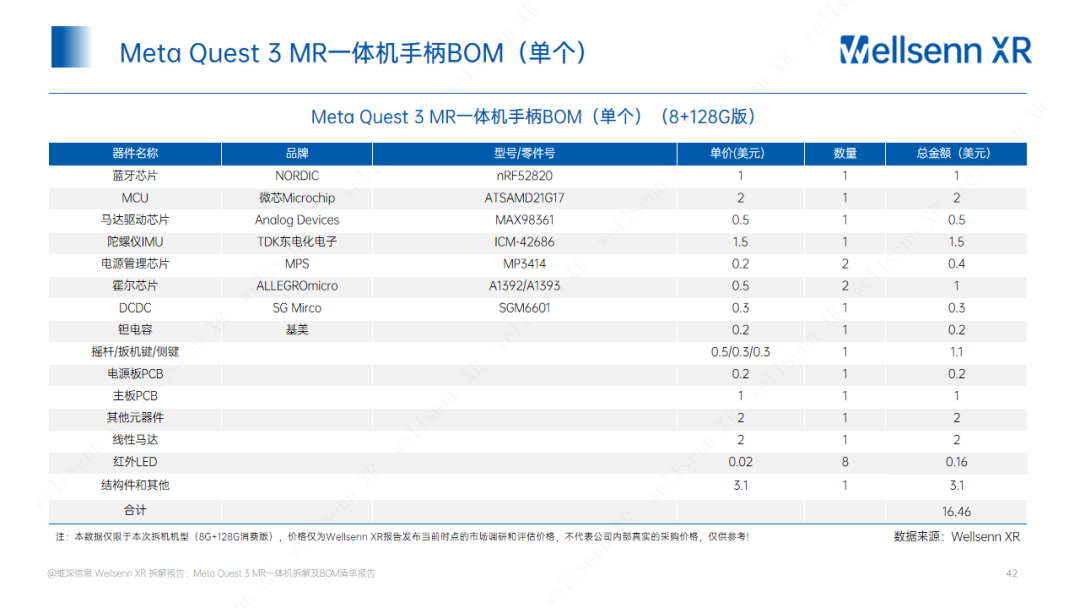Click the '品牌' column header
Image resolution: width=1080 pixels, height=608 pixels.
[297, 154]
